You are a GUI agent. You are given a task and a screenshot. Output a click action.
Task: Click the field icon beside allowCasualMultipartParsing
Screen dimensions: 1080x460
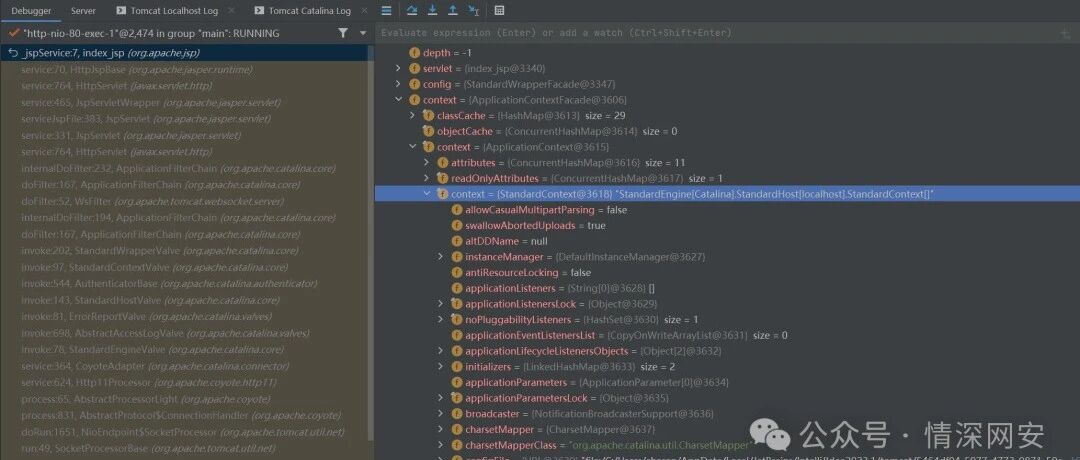point(457,210)
